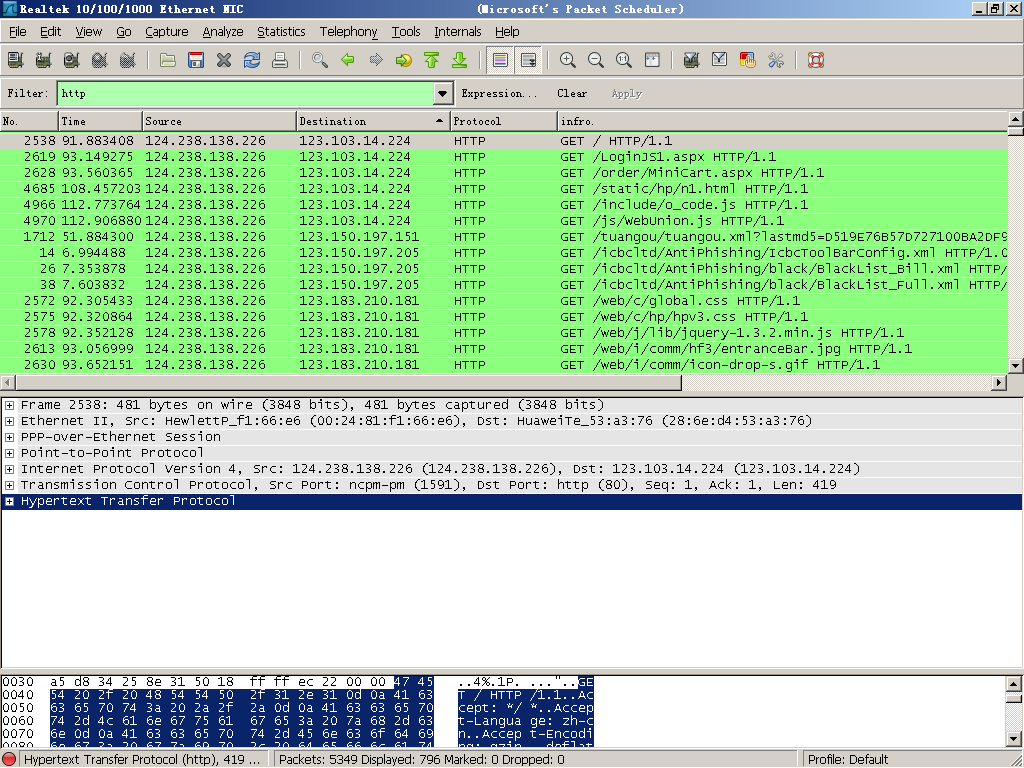Edit capture filter toolbar icon
Image resolution: width=1024 pixels, height=768 pixels.
tap(692, 60)
